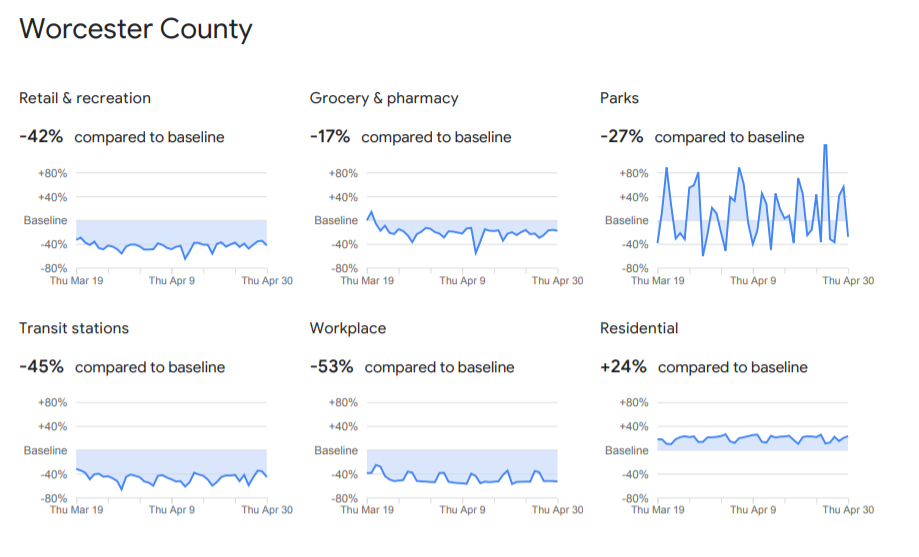The width and height of the screenshot is (919, 557).
Task: Click Baseline axis label on Transit chart
Action: 45,451
